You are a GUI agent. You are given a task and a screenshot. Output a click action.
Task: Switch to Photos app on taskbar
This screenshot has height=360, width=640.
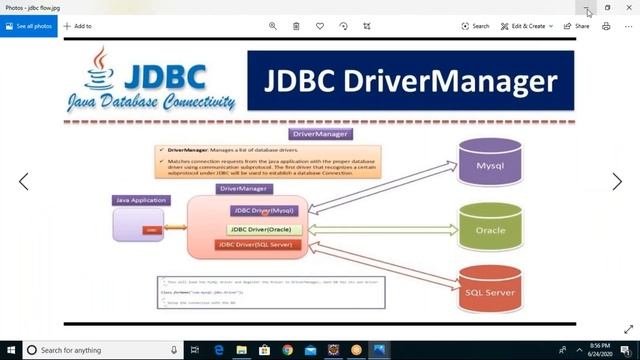(x=379, y=350)
